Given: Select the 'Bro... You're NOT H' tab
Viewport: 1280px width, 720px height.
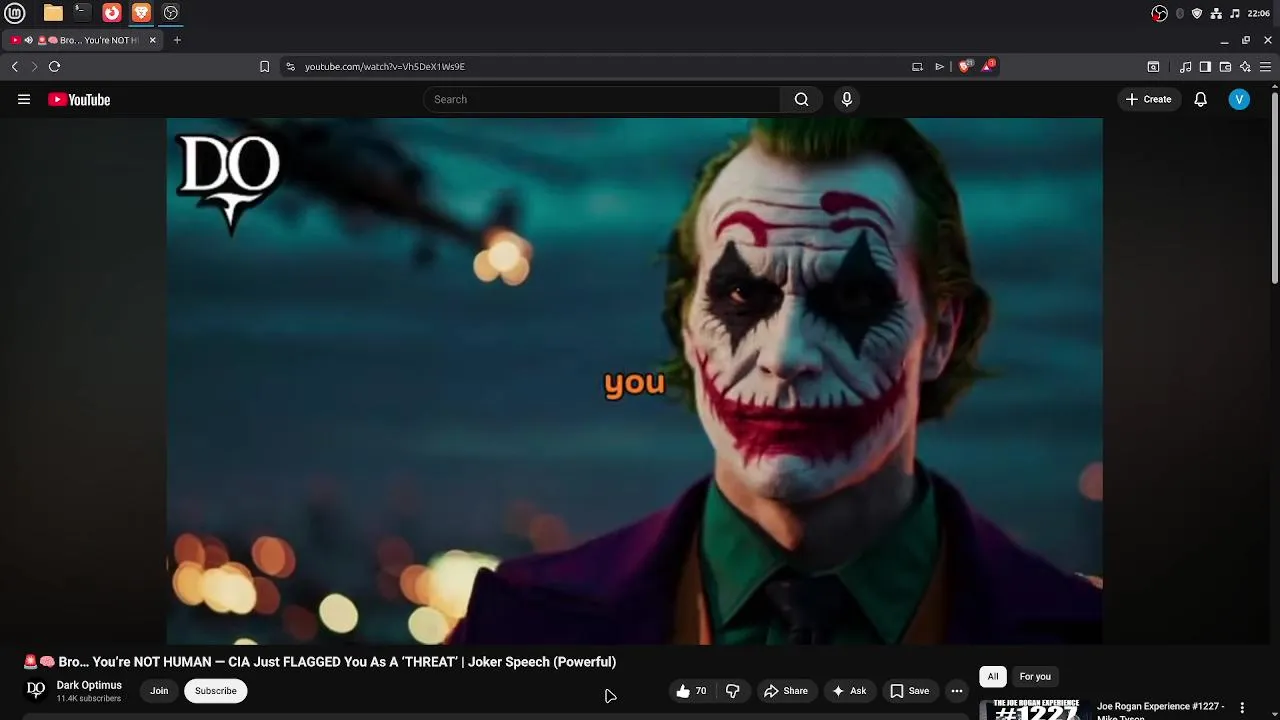Looking at the screenshot, I should pyautogui.click(x=84, y=40).
